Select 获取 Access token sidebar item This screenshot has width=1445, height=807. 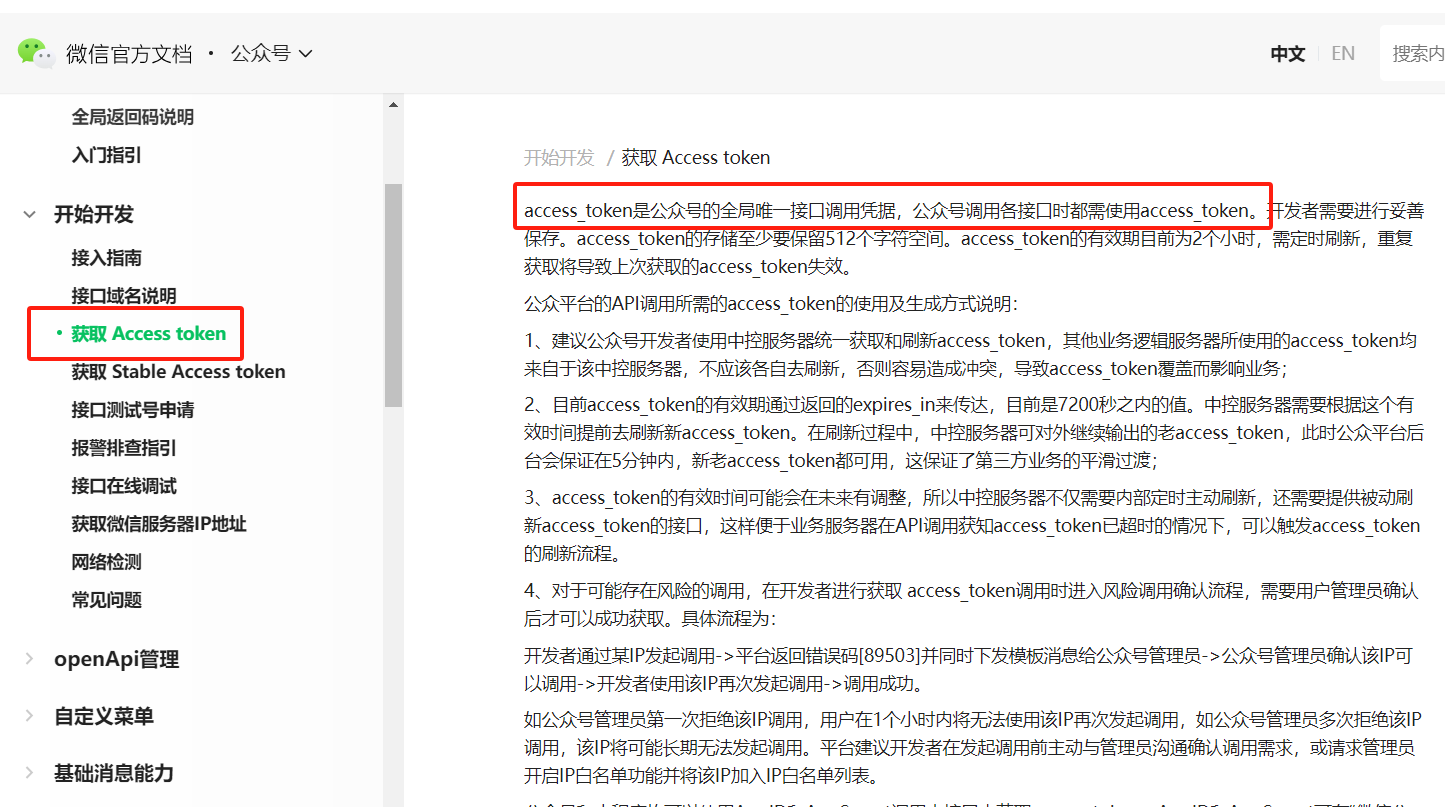[149, 333]
